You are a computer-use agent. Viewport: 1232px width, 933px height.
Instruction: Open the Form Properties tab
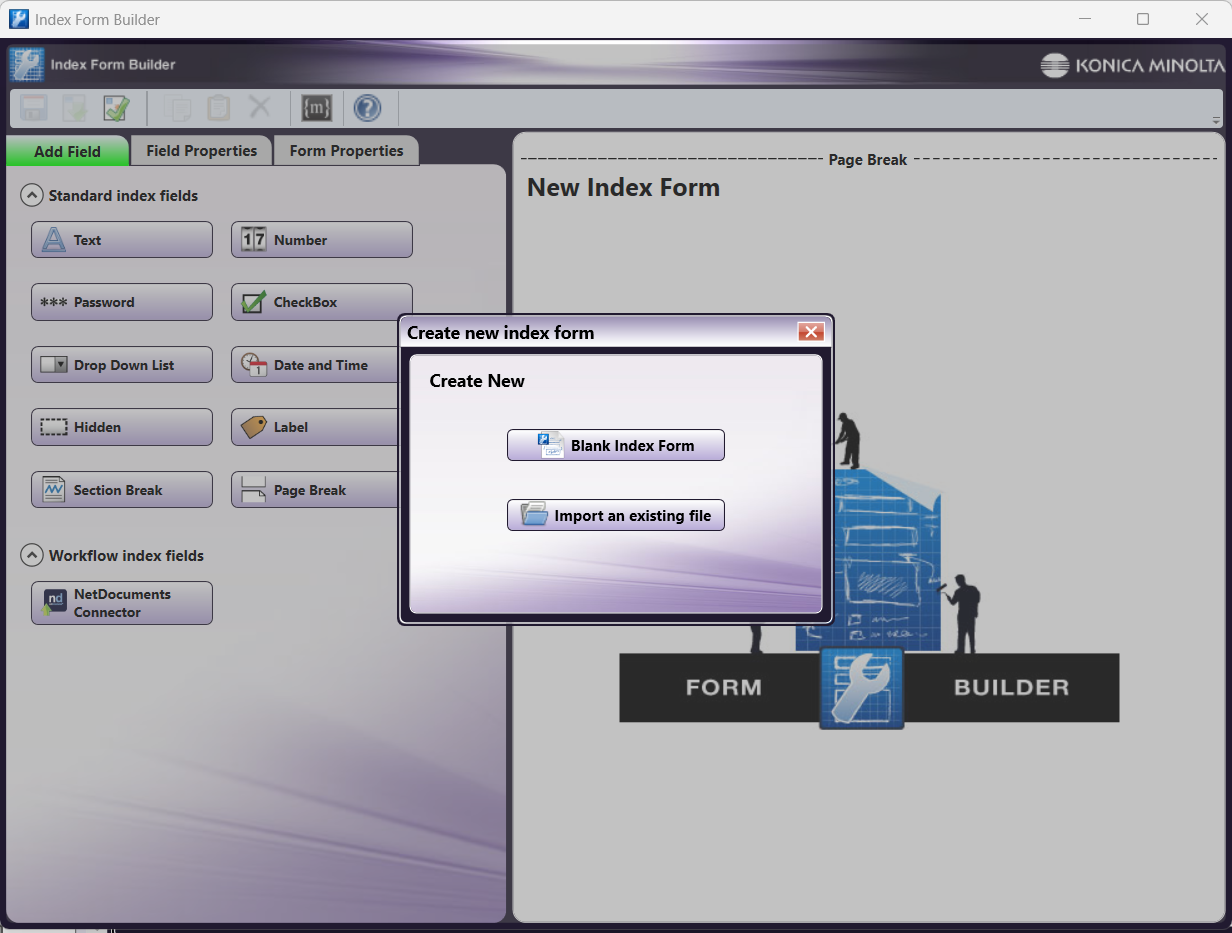(346, 151)
